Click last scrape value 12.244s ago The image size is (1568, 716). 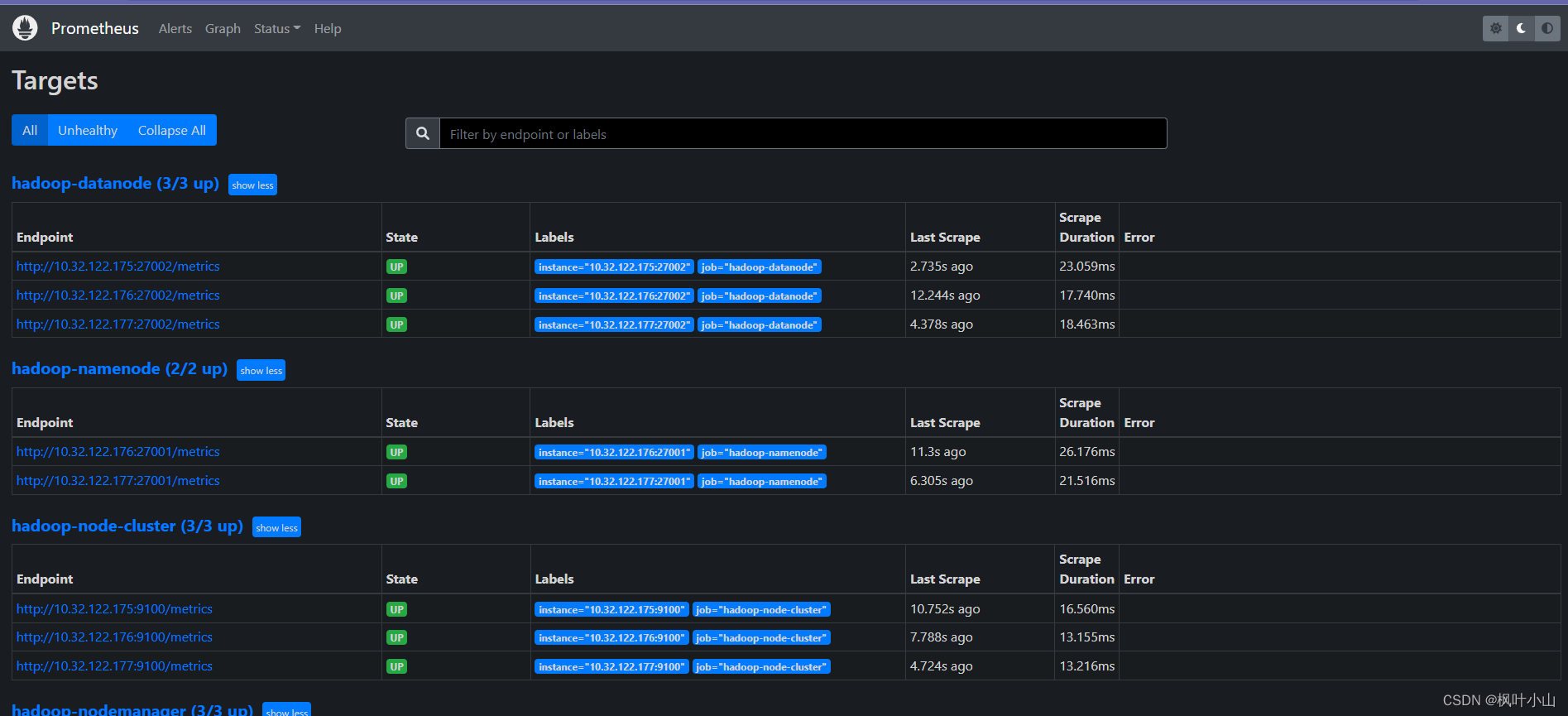pos(945,296)
